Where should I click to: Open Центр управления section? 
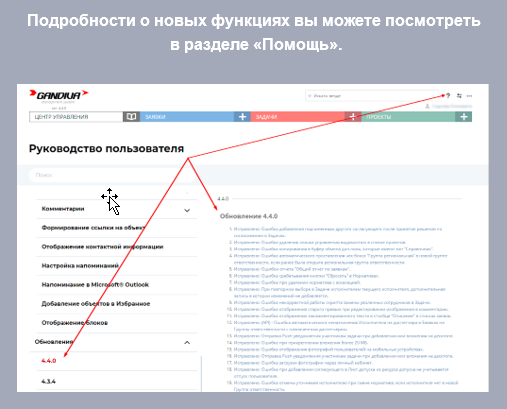pyautogui.click(x=76, y=117)
